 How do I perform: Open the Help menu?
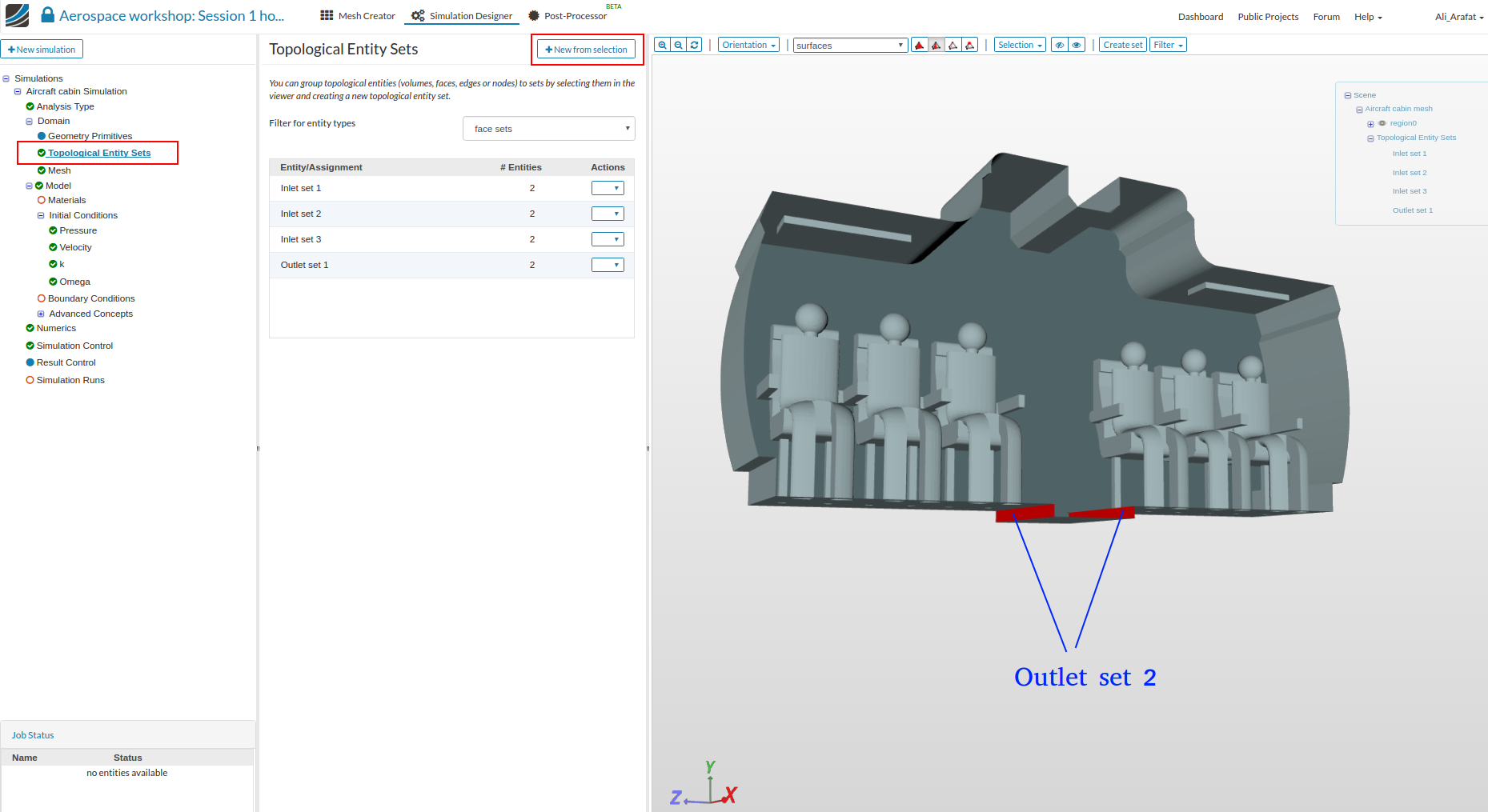[1368, 17]
